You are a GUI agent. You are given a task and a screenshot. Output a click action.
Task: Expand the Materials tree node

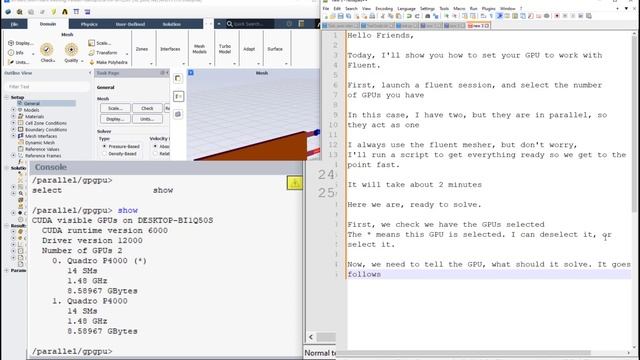pos(13,116)
